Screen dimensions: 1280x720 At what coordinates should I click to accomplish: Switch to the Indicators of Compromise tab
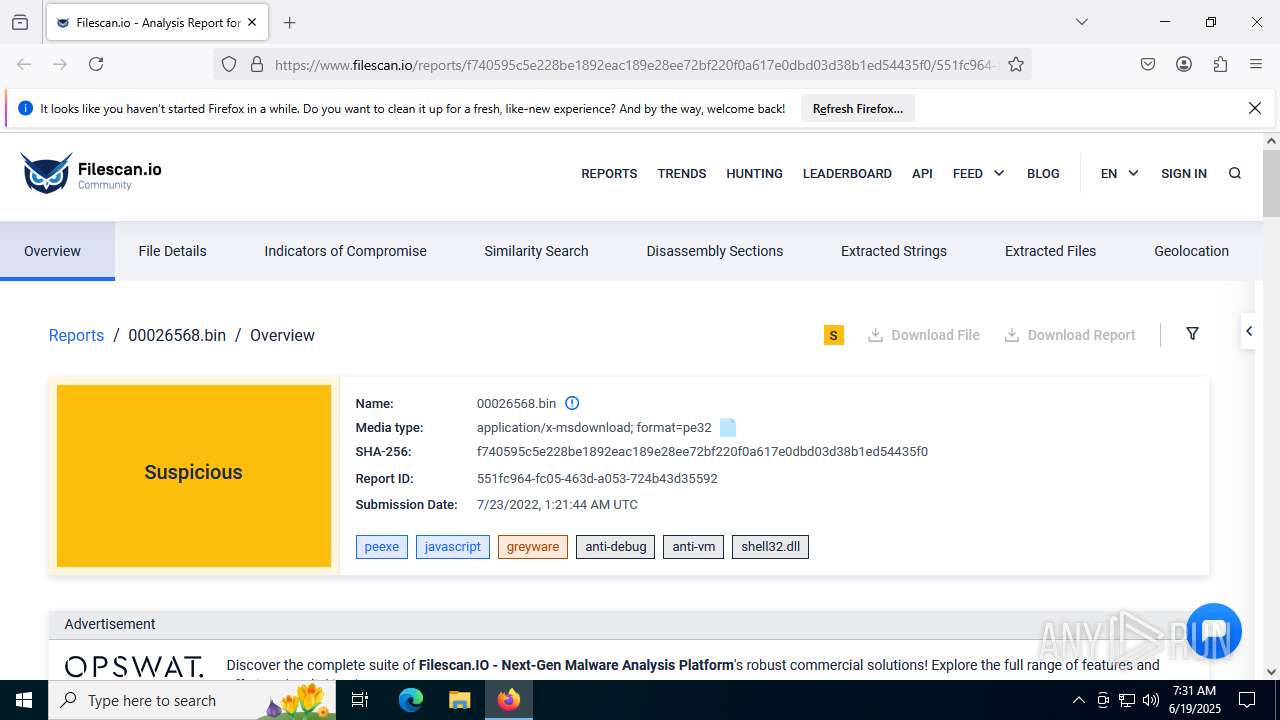(x=345, y=251)
